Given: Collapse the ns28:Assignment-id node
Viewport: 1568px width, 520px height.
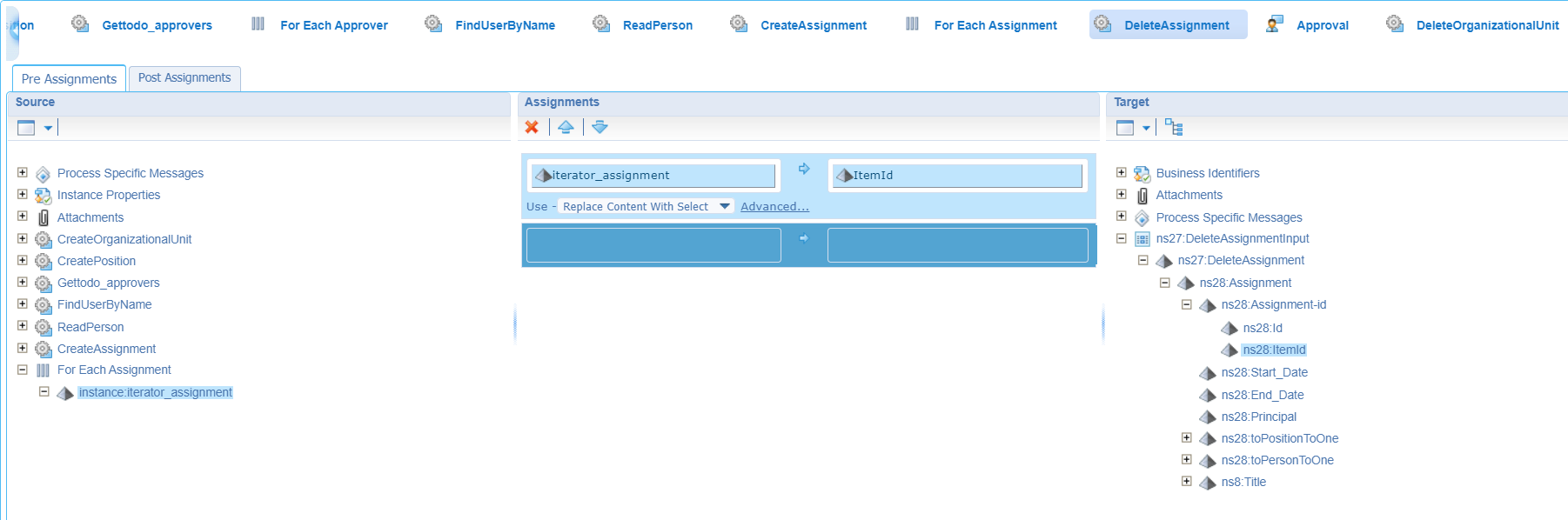Looking at the screenshot, I should (x=1186, y=304).
